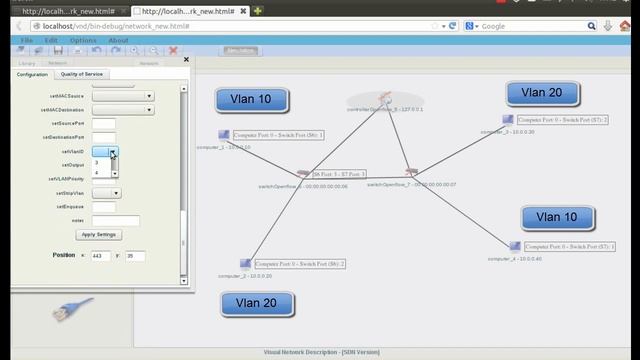Click the setDestinationPort input field

click(x=104, y=137)
